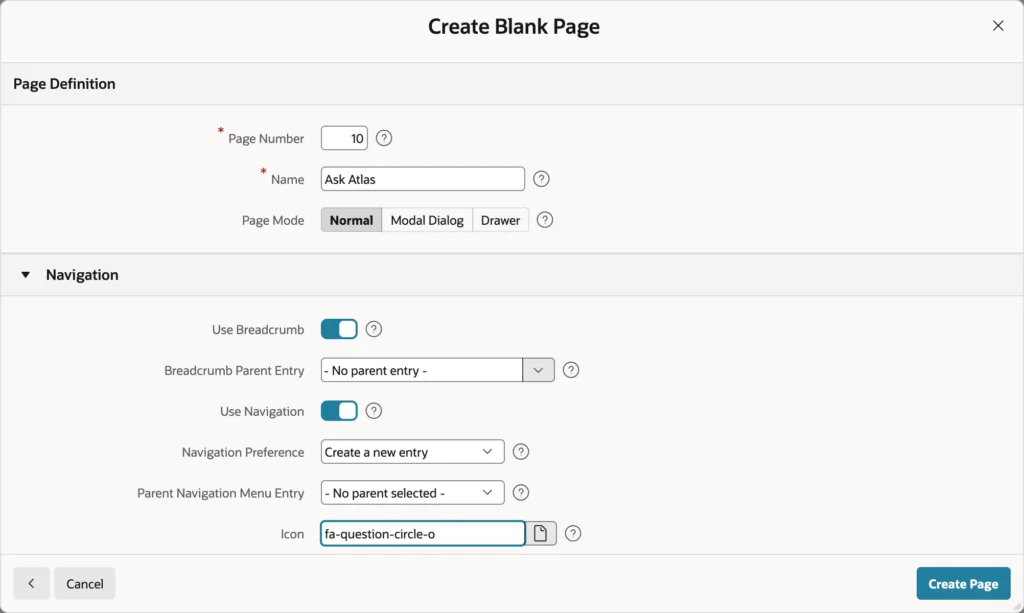Click the Create Page button
Image resolution: width=1024 pixels, height=613 pixels.
coord(963,584)
